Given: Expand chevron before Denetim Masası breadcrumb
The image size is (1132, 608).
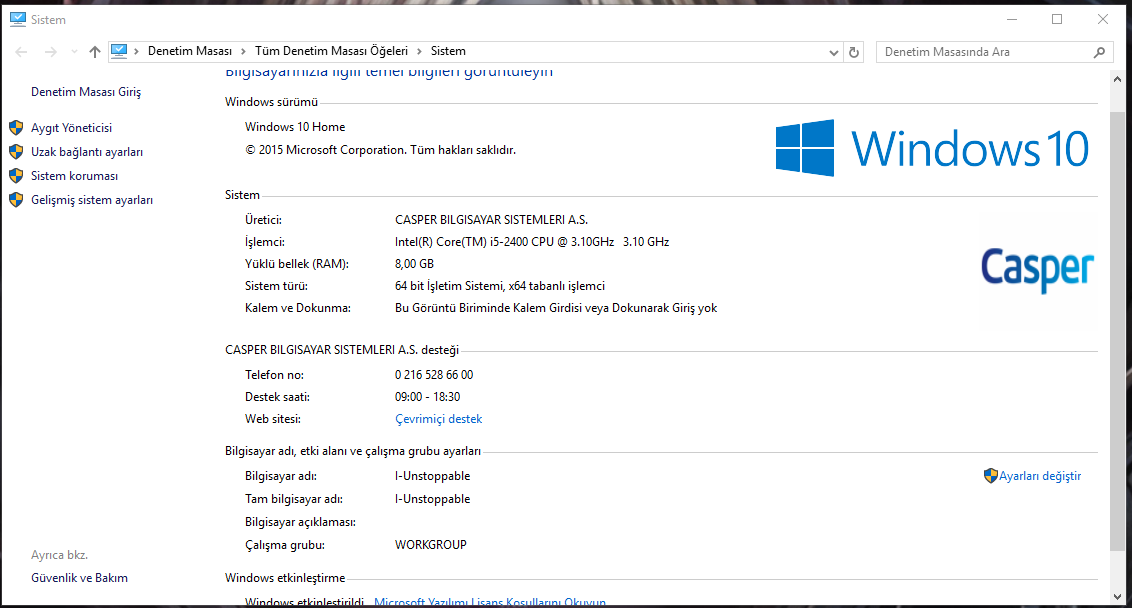Looking at the screenshot, I should pyautogui.click(x=136, y=51).
